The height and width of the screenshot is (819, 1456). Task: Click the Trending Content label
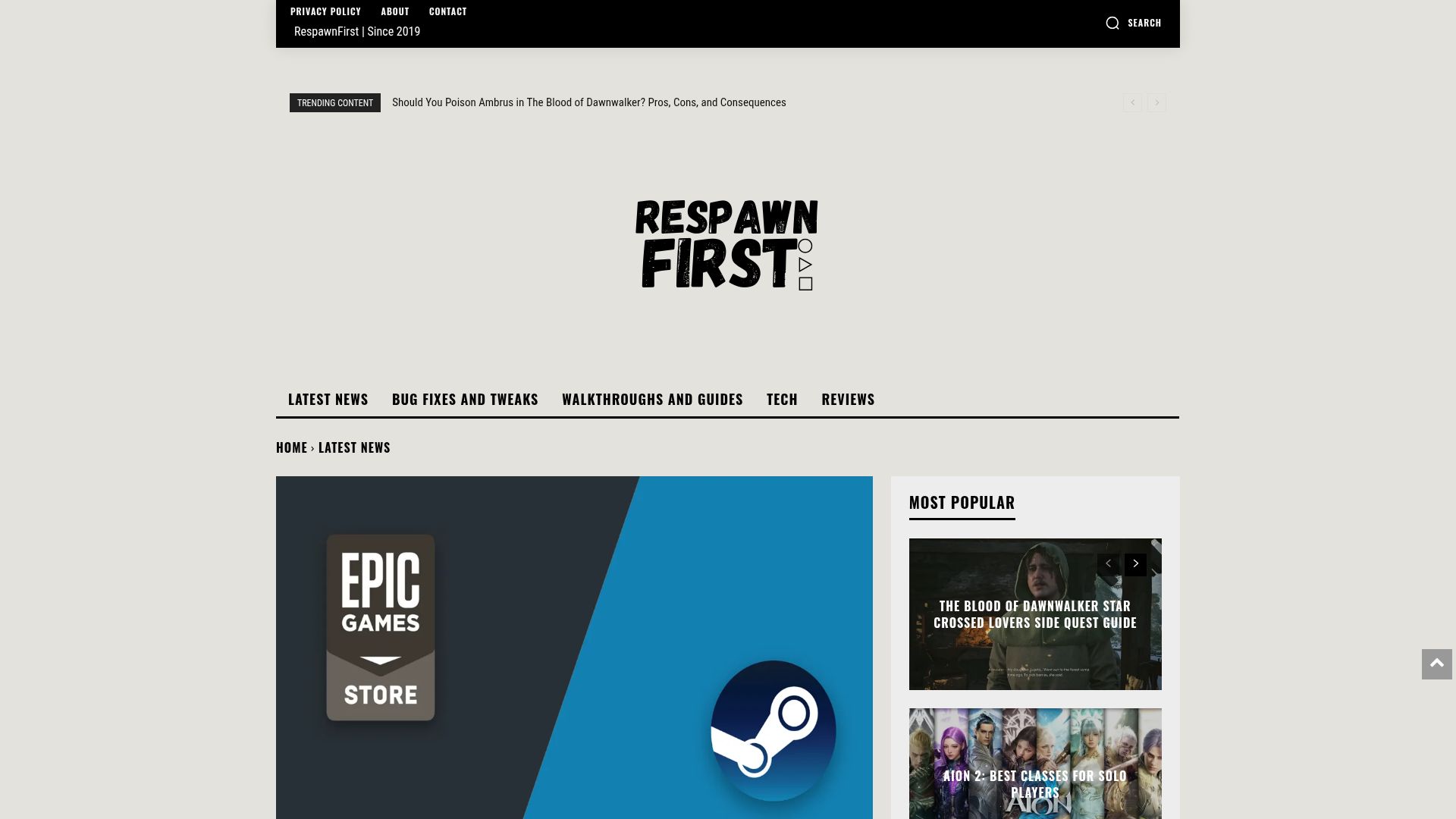pos(334,103)
